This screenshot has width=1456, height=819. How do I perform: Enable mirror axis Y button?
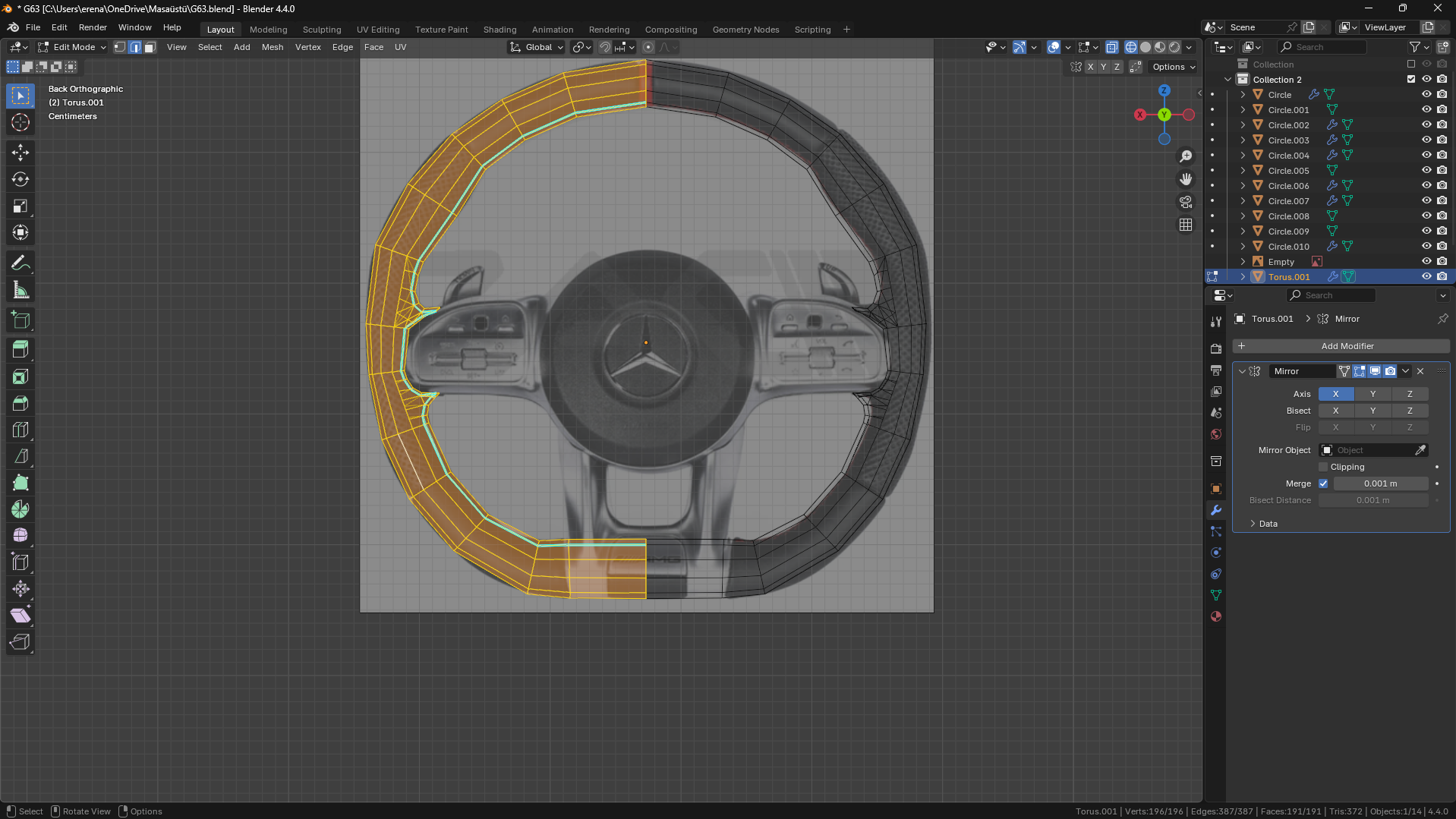(x=1372, y=394)
